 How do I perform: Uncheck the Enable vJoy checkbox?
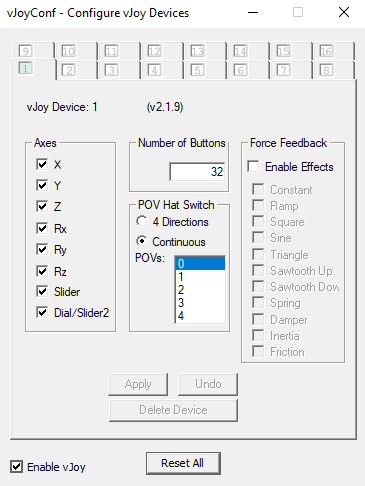coord(16,467)
